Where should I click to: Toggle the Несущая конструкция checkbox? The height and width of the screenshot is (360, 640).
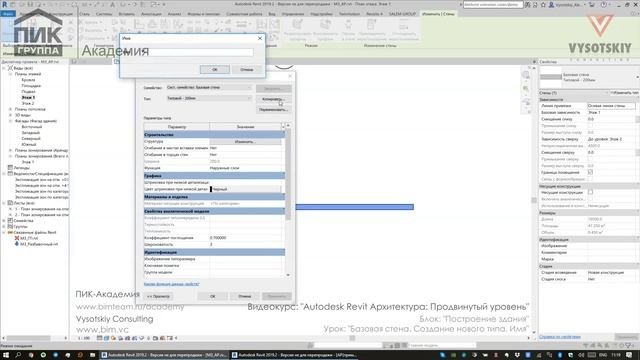(x=590, y=192)
